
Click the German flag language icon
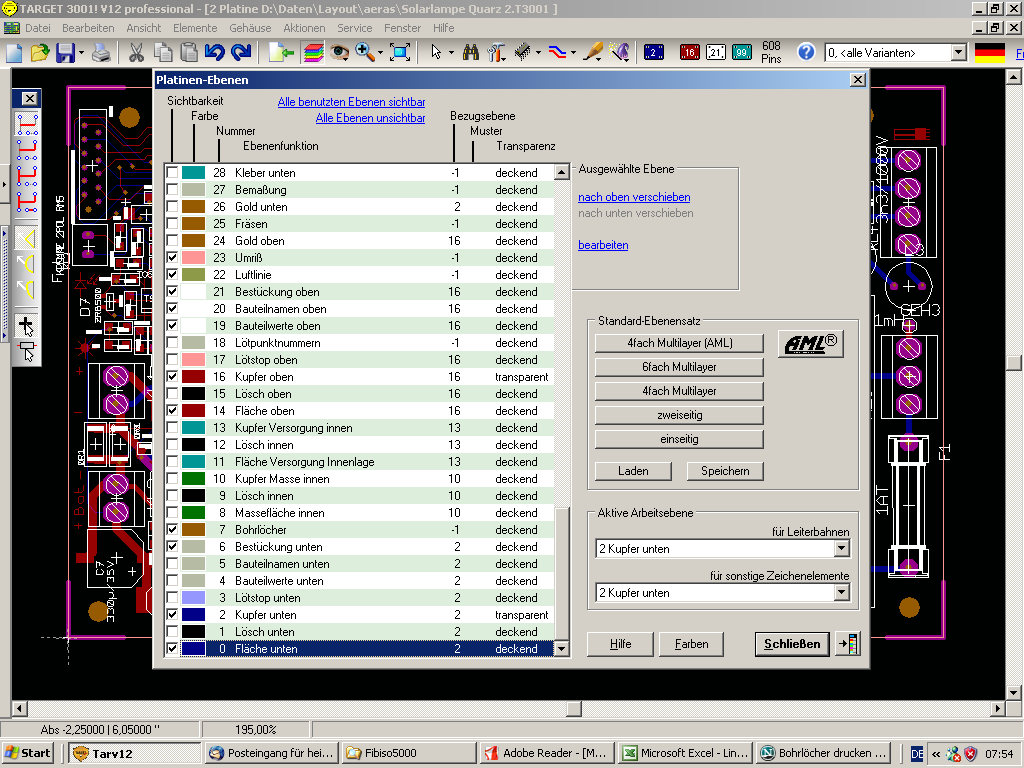pyautogui.click(x=989, y=53)
